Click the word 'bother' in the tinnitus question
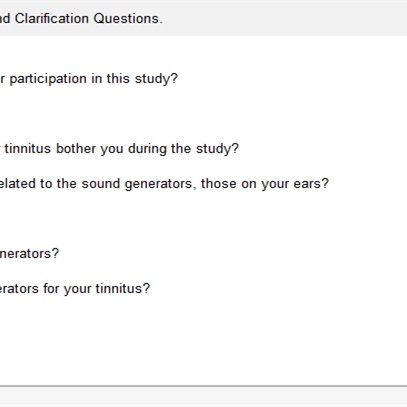The width and height of the screenshot is (407, 407). tap(76, 149)
